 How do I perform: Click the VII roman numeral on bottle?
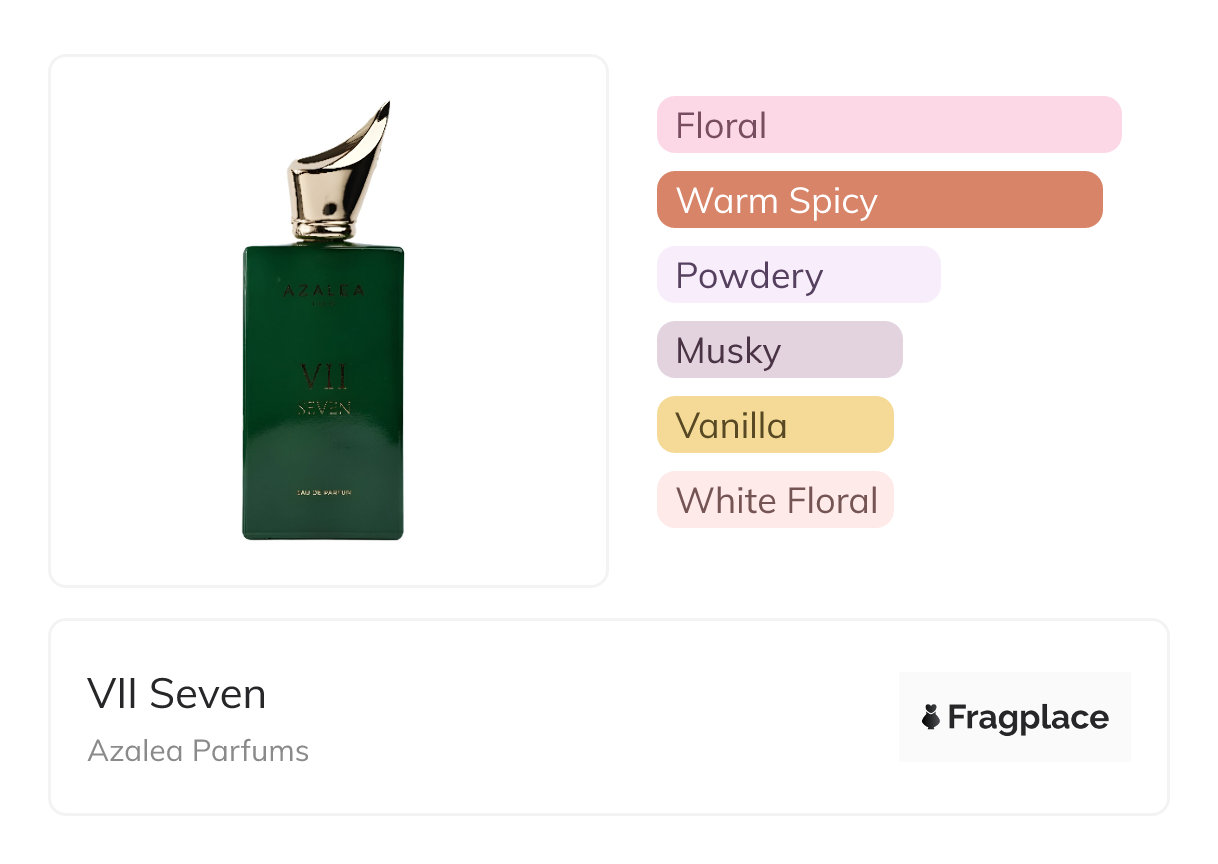click(323, 377)
